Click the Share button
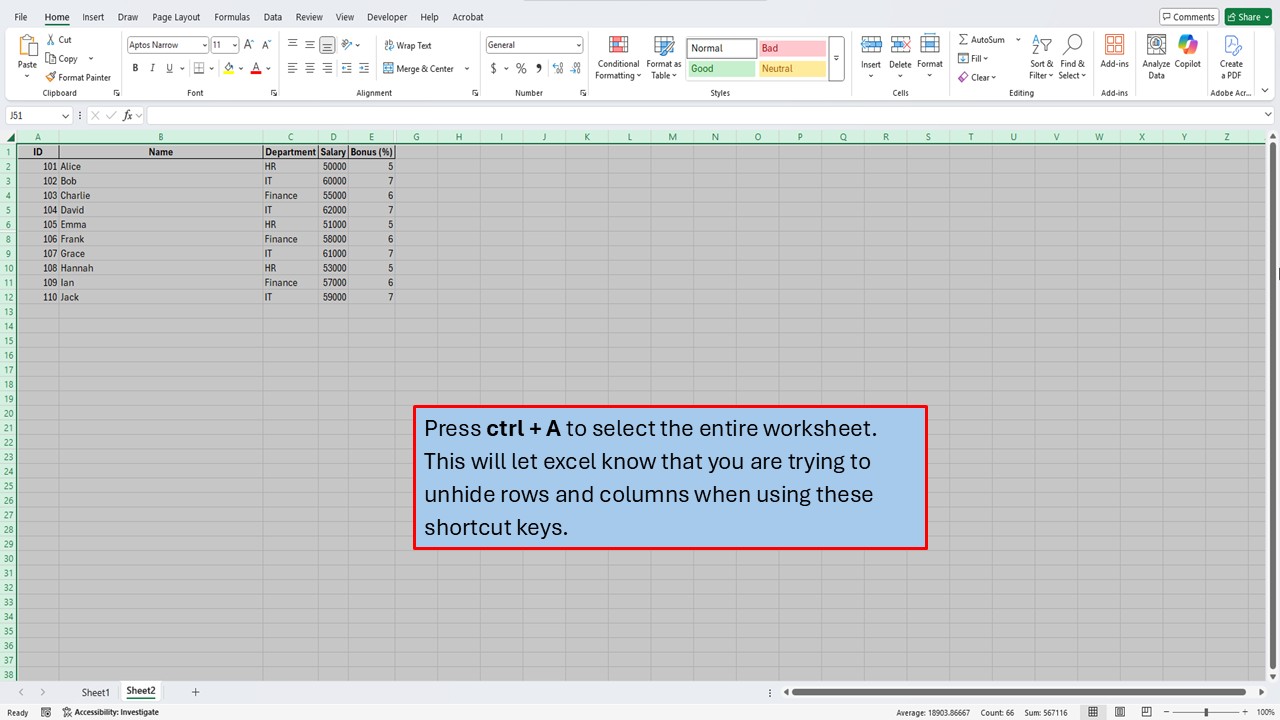 click(1247, 16)
